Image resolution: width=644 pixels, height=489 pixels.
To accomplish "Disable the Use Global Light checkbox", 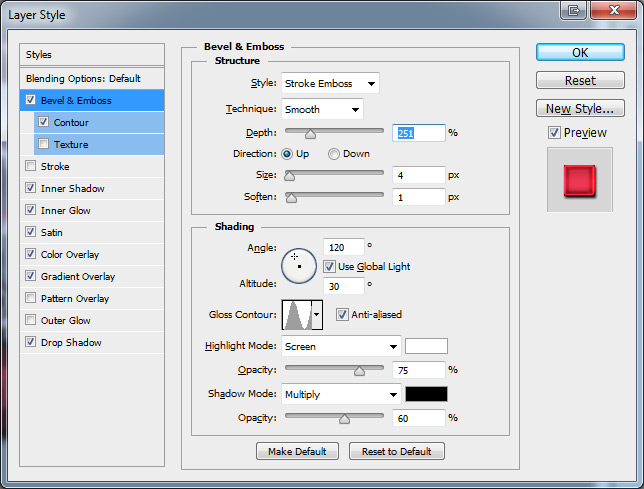I will (x=330, y=267).
